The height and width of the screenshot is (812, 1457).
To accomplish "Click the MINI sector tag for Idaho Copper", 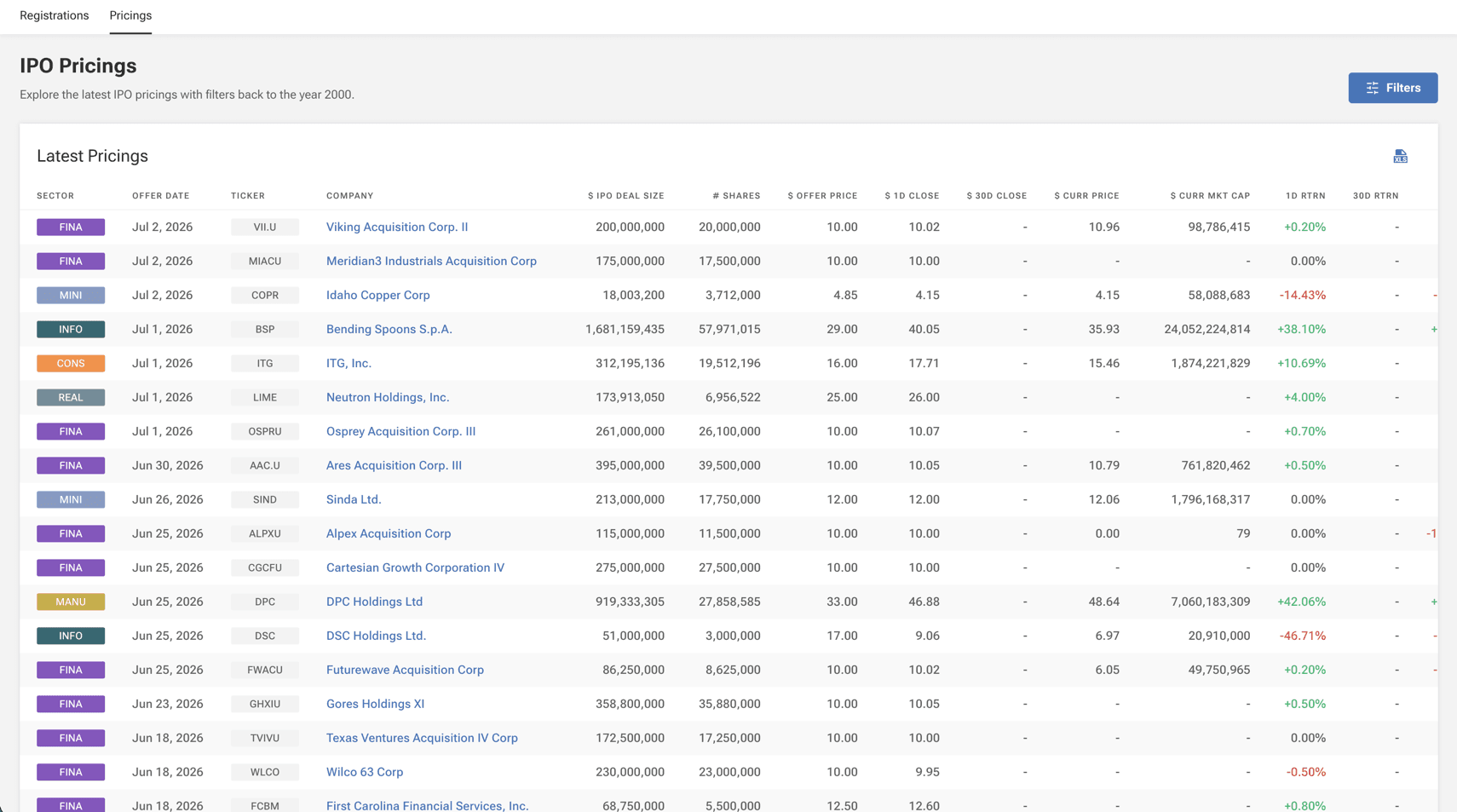I will (71, 295).
